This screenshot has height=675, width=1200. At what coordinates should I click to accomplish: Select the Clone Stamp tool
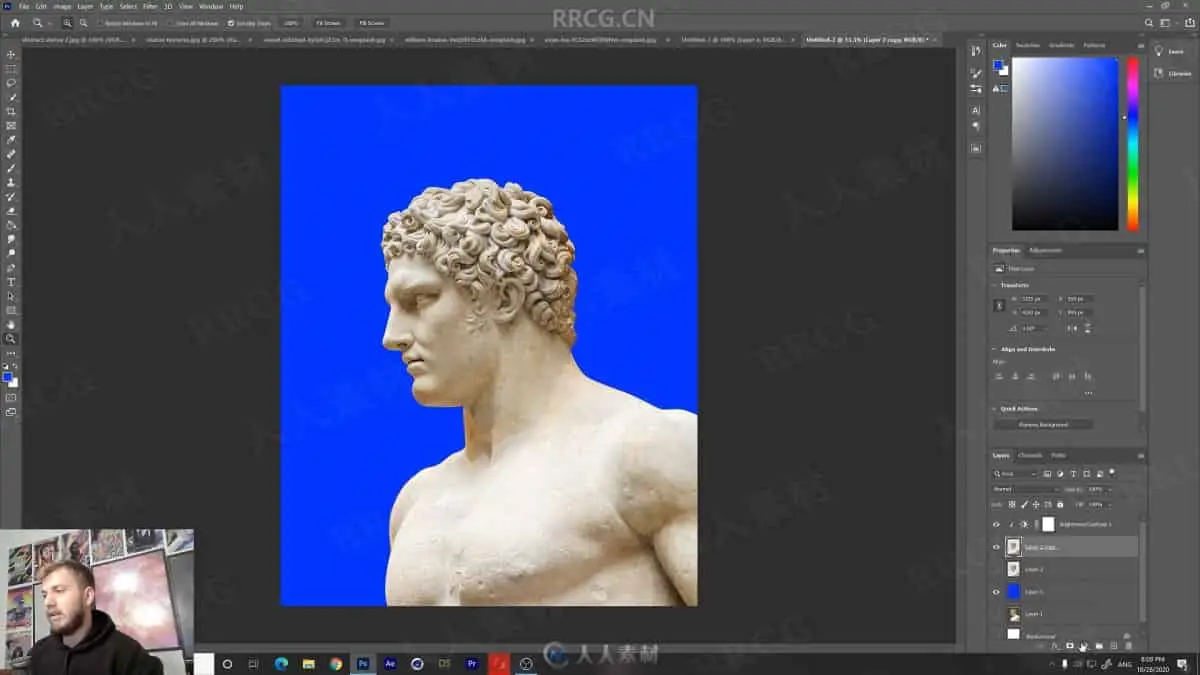[11, 182]
